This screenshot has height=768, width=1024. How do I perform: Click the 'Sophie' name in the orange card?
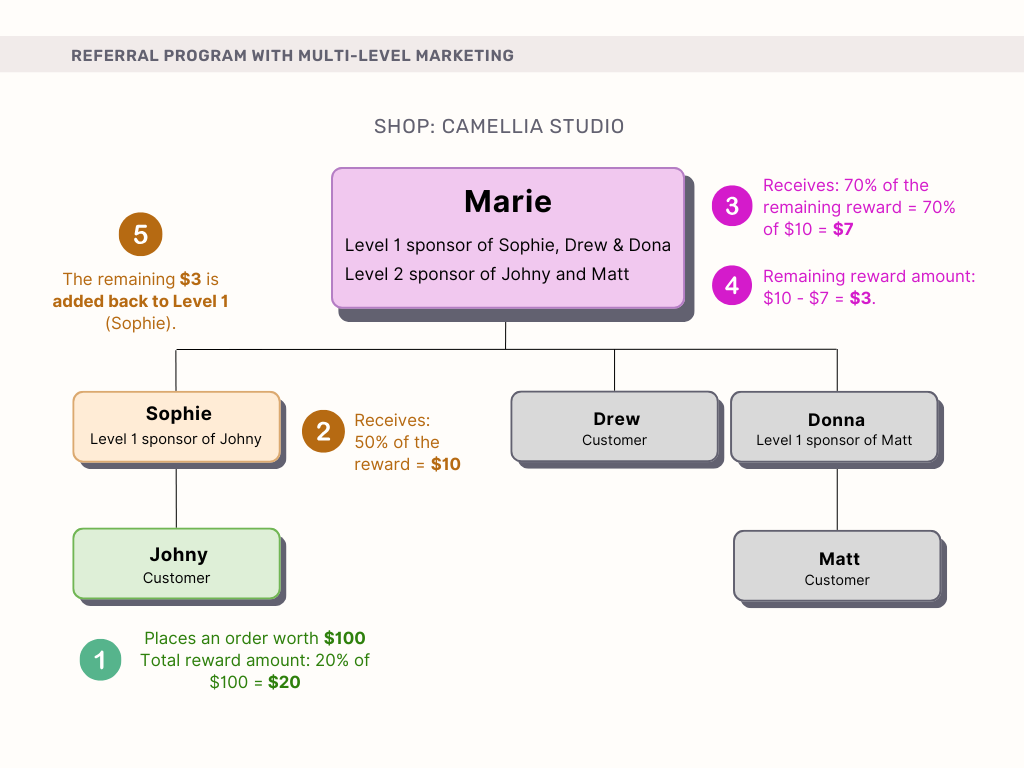point(179,413)
